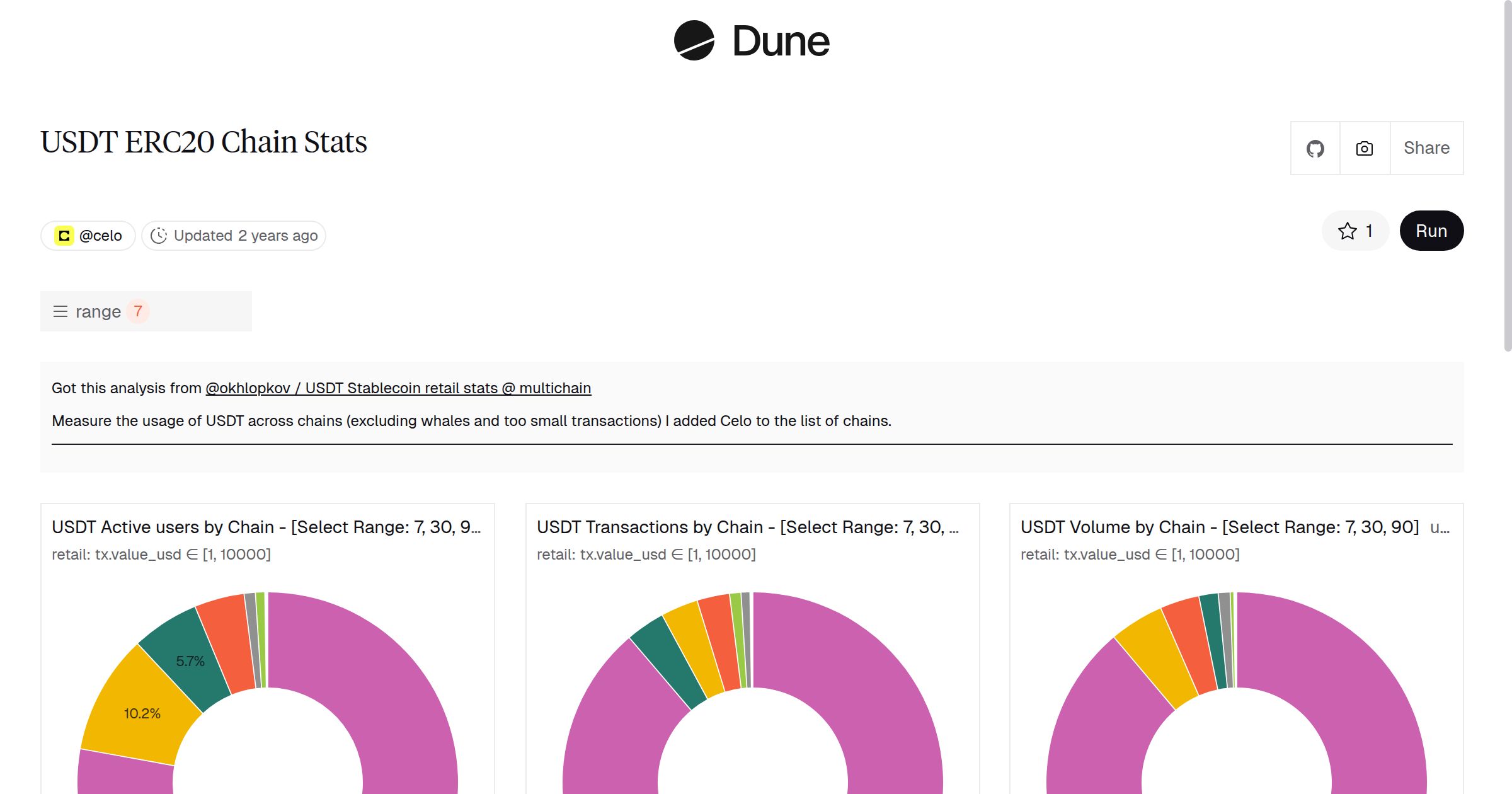Click the yellow @celo avatar icon

[64, 235]
